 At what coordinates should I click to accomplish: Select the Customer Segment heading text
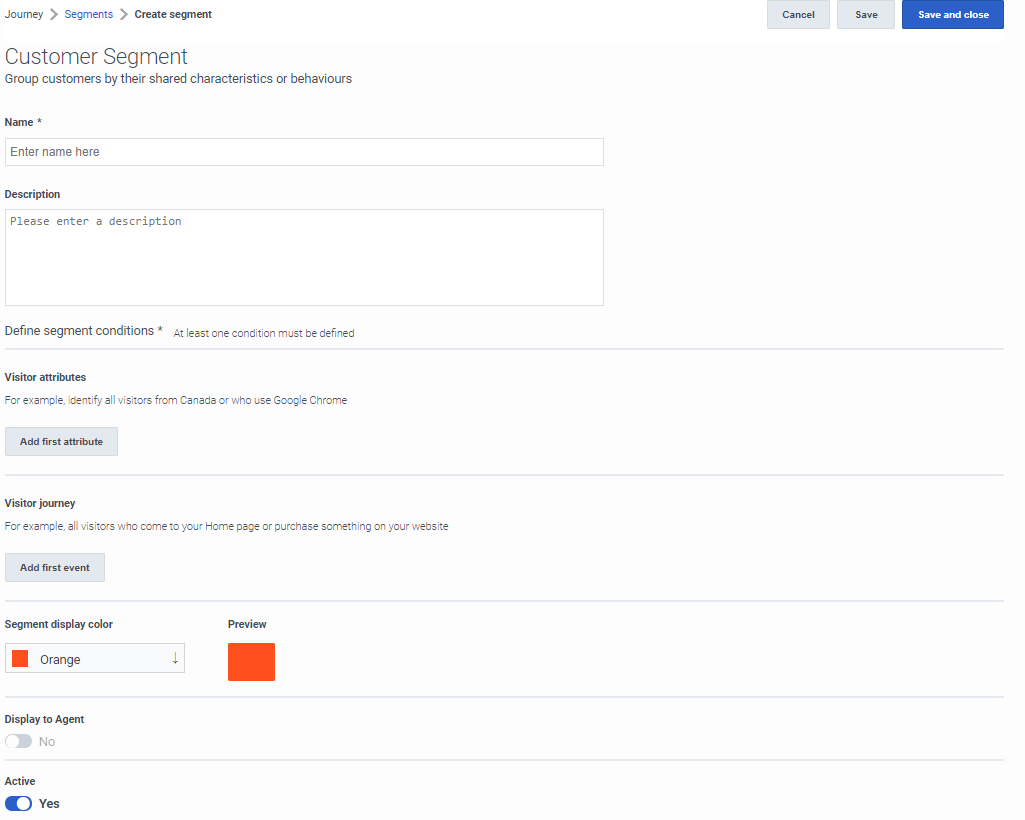click(x=96, y=56)
